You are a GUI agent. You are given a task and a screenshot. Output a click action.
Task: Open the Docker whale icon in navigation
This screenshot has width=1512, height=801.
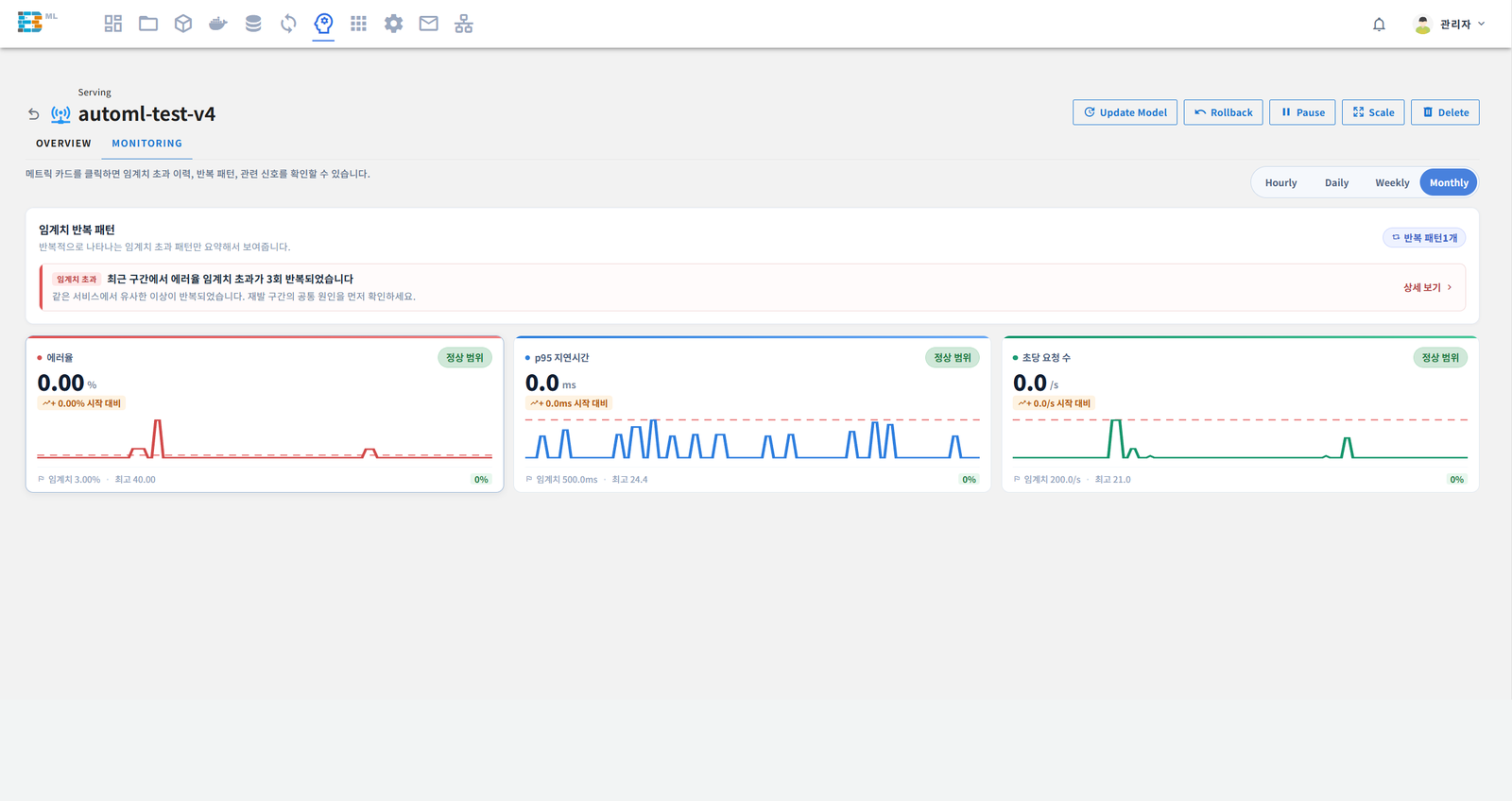point(218,24)
